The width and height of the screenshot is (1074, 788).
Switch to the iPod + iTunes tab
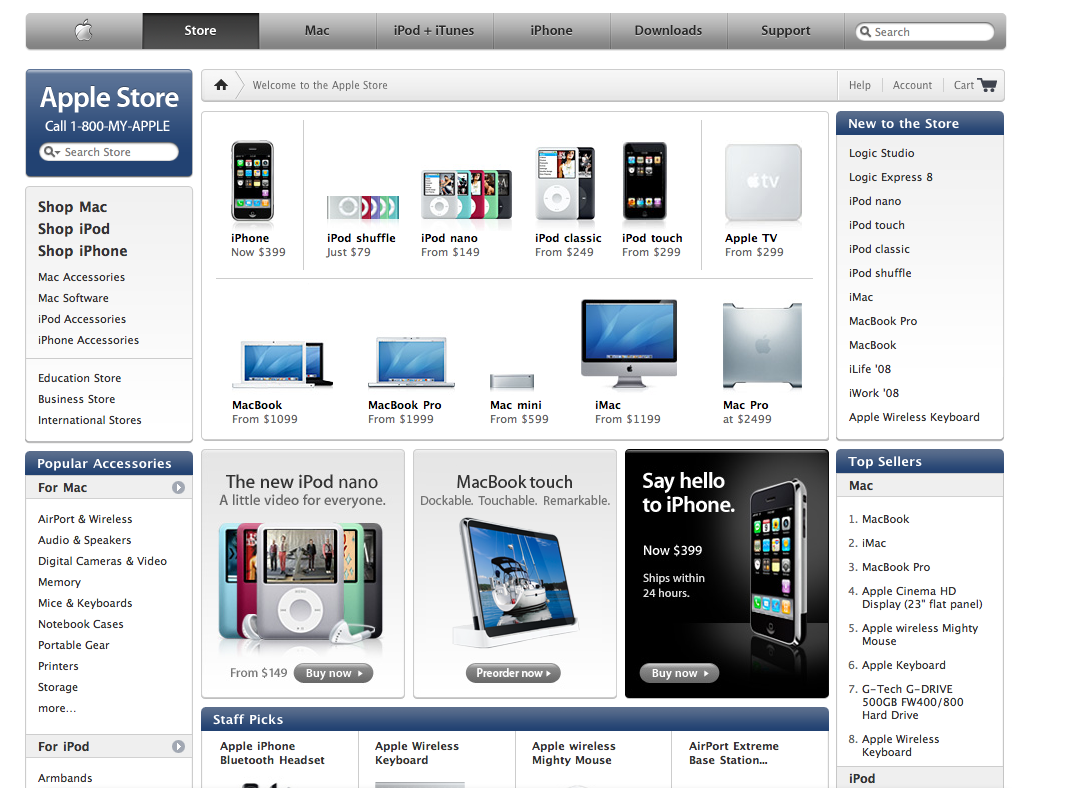(x=434, y=31)
